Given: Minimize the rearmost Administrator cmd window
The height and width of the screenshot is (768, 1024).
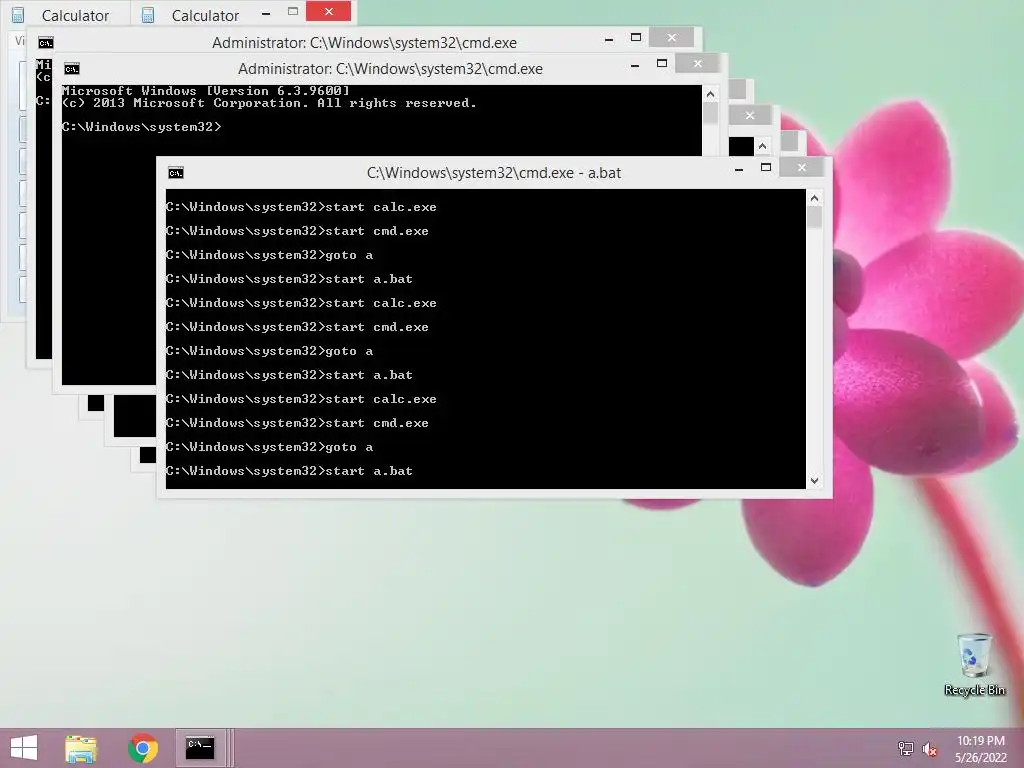Looking at the screenshot, I should click(x=609, y=39).
